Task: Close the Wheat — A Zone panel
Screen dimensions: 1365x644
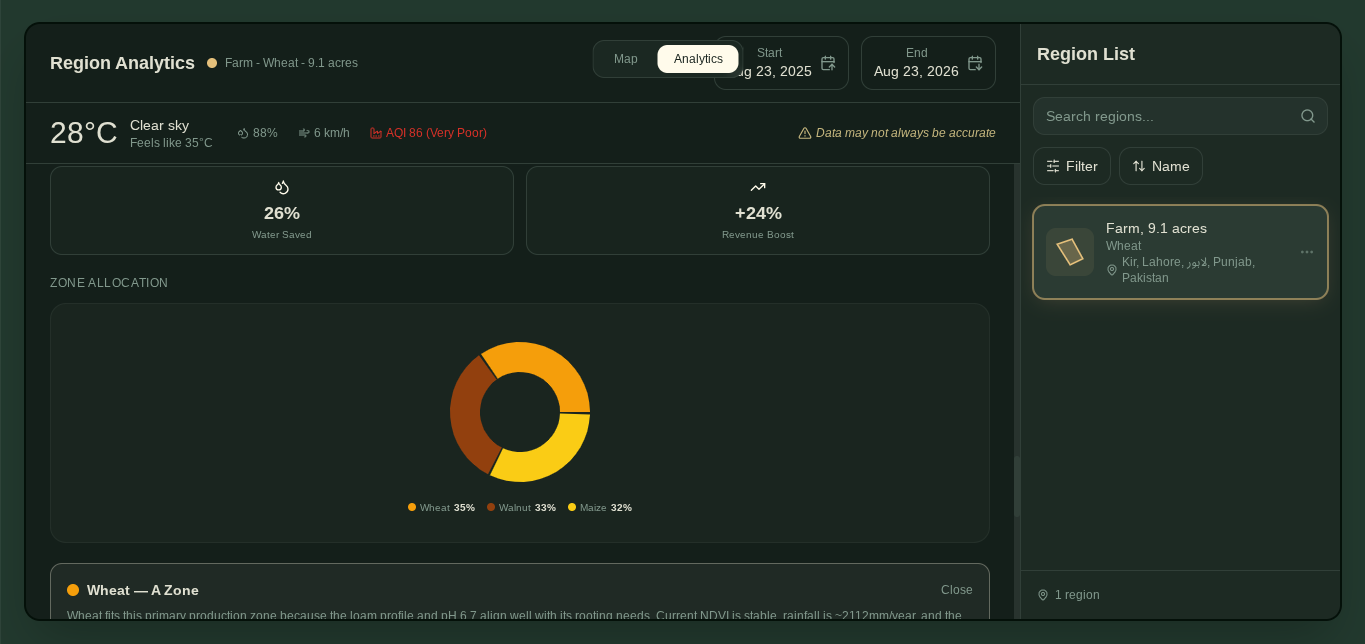Action: 957,590
